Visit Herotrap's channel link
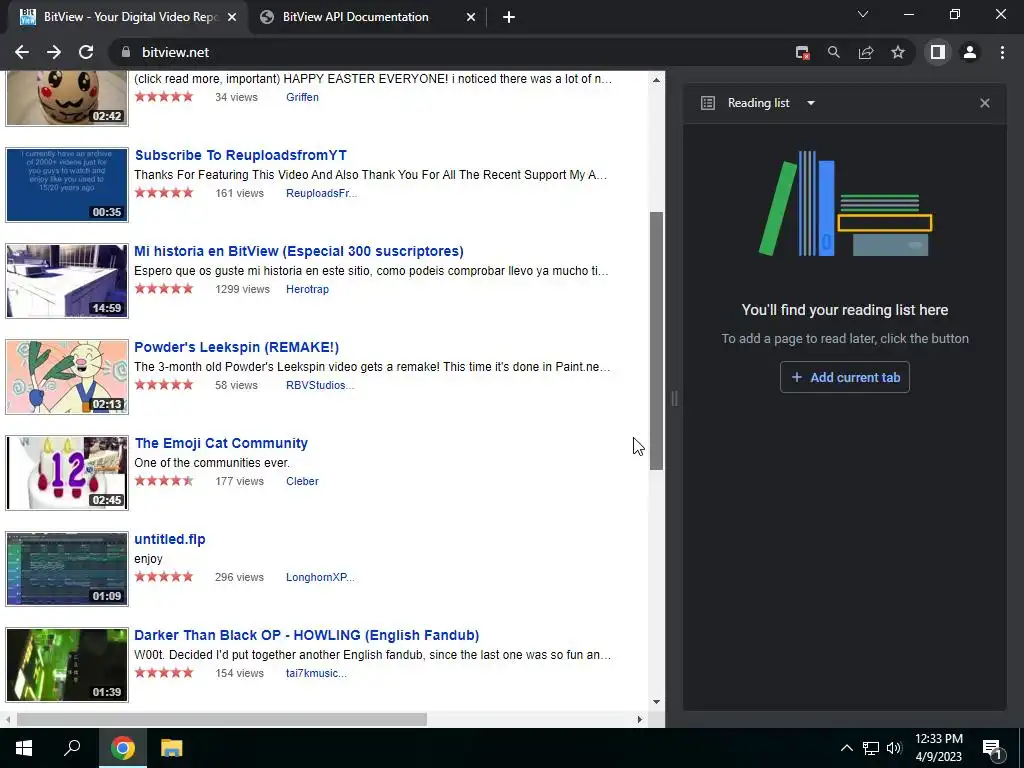The height and width of the screenshot is (768, 1024). click(x=307, y=289)
